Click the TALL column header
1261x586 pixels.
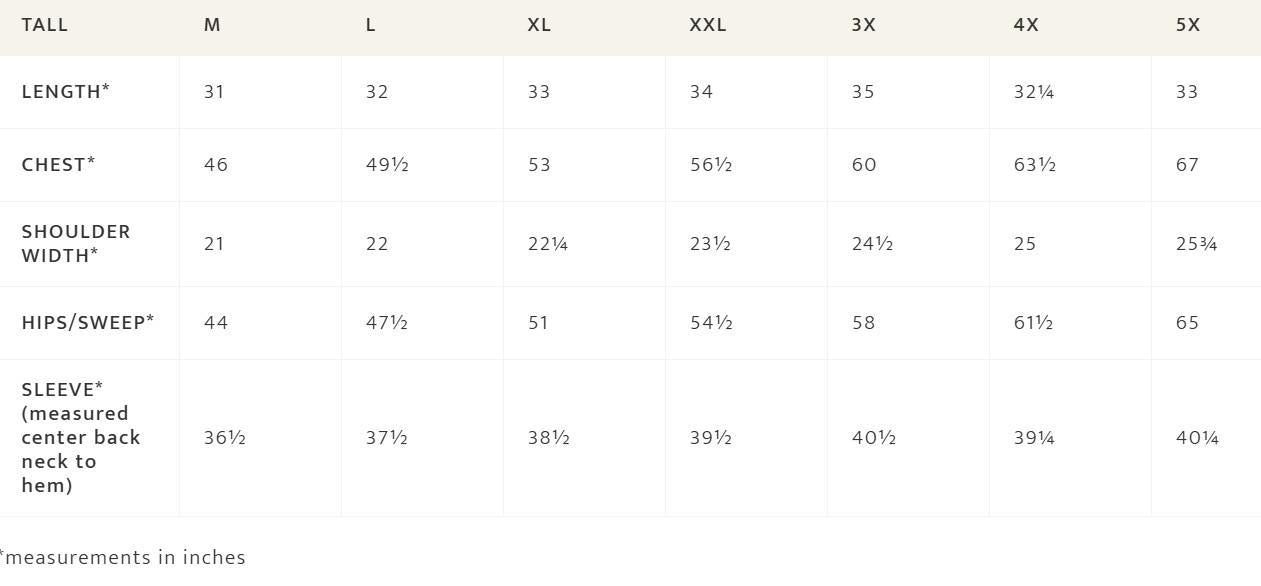pos(45,25)
